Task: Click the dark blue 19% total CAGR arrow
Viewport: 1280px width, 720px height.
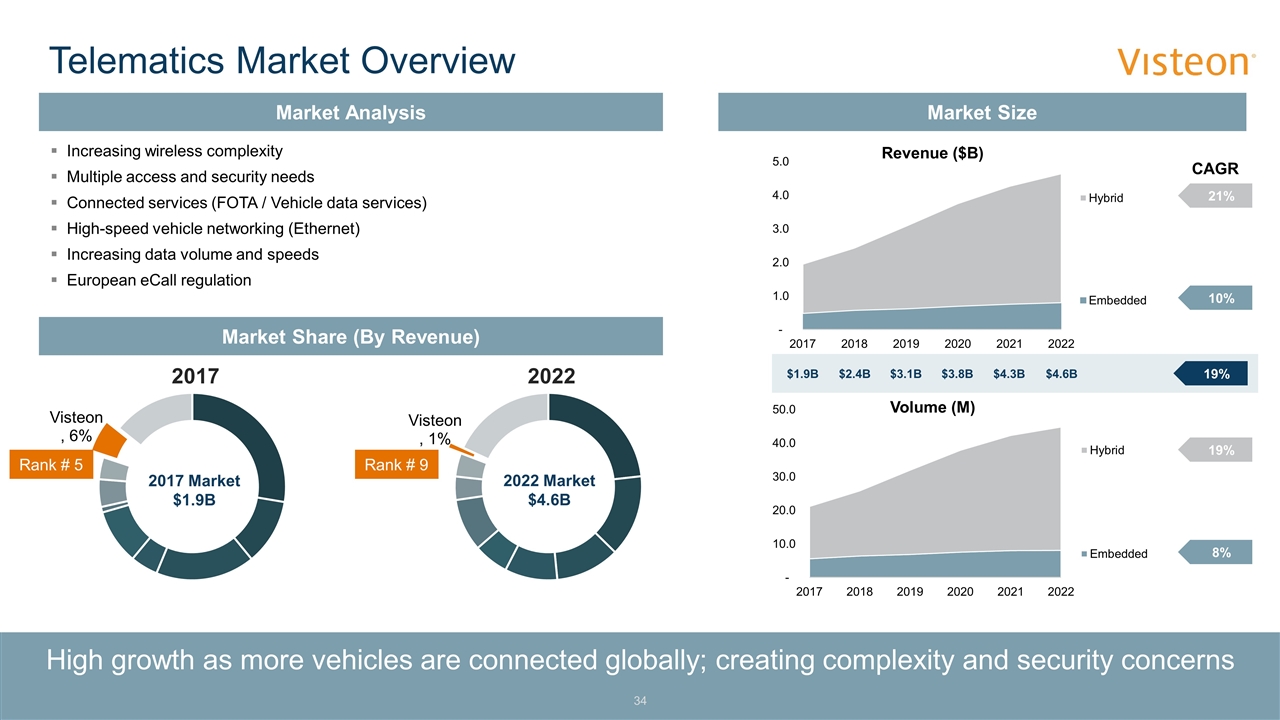Action: click(x=1211, y=374)
